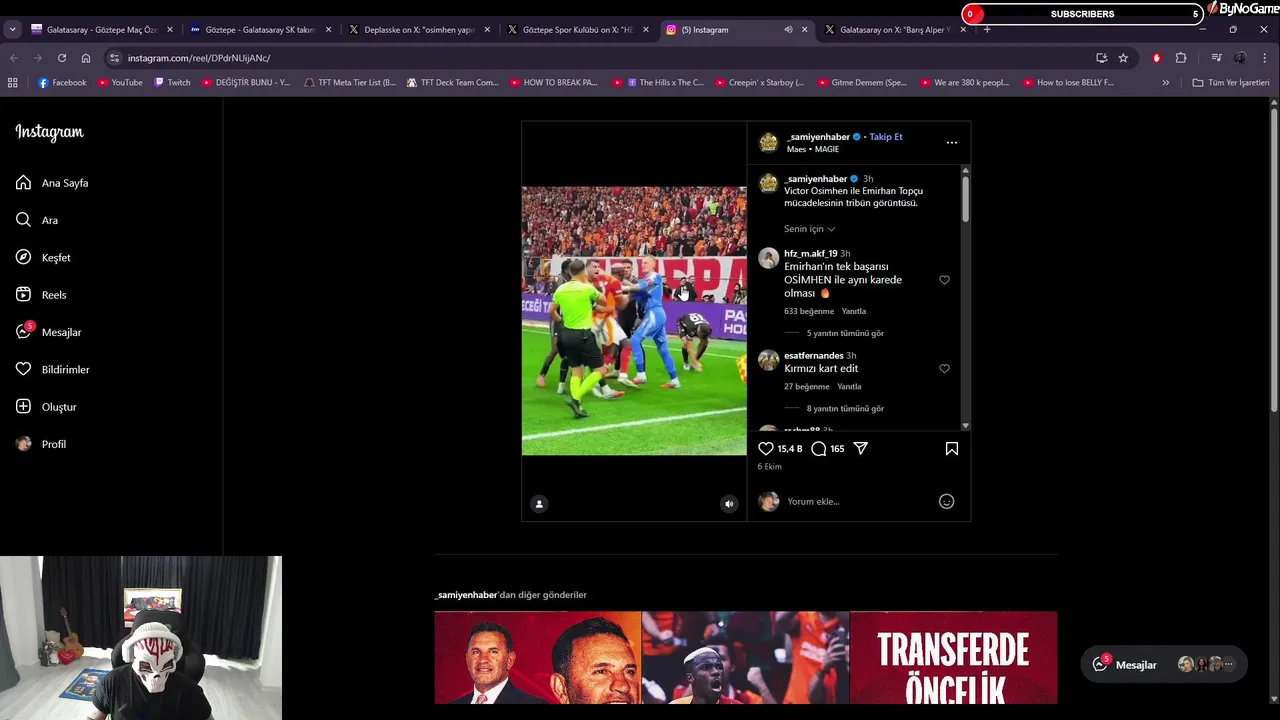Image resolution: width=1280 pixels, height=720 pixels.
Task: Open TFT Meta Tier List bookmark
Action: coord(350,83)
